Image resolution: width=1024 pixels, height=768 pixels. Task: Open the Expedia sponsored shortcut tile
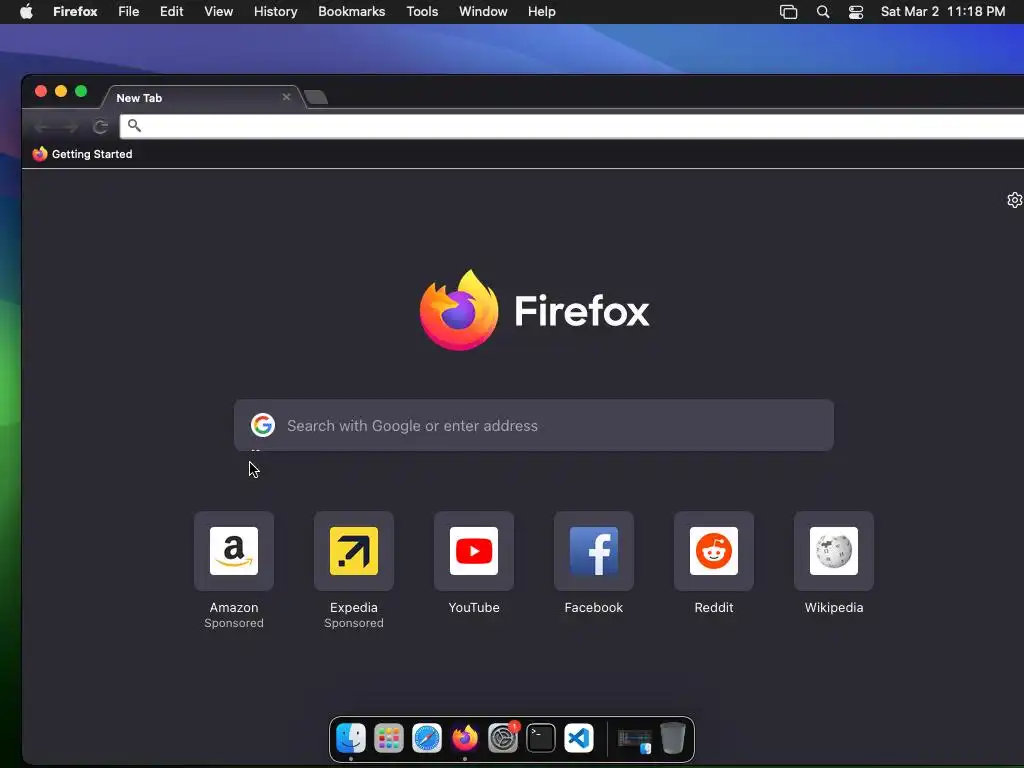point(354,551)
